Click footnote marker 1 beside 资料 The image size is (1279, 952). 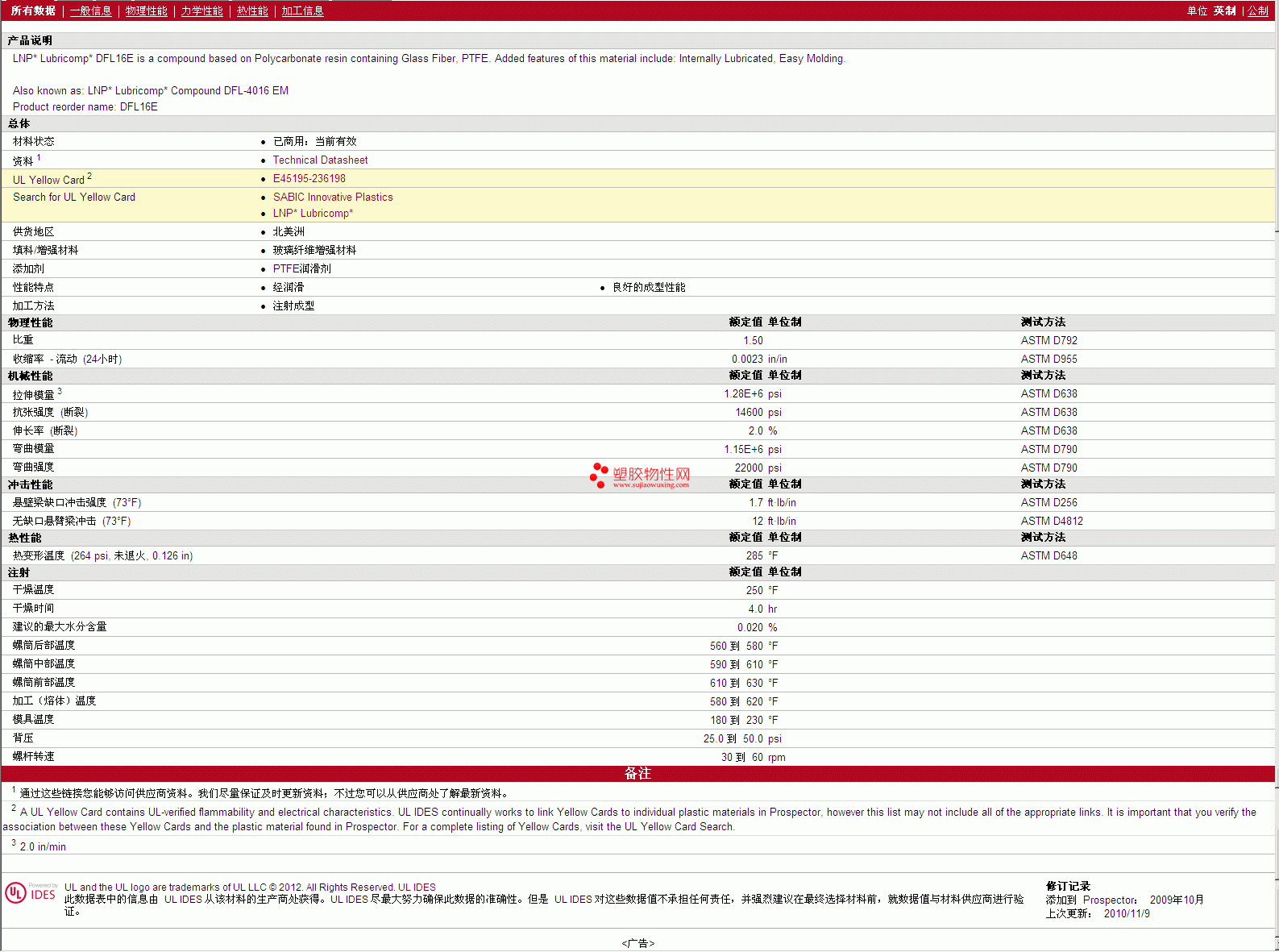(39, 158)
